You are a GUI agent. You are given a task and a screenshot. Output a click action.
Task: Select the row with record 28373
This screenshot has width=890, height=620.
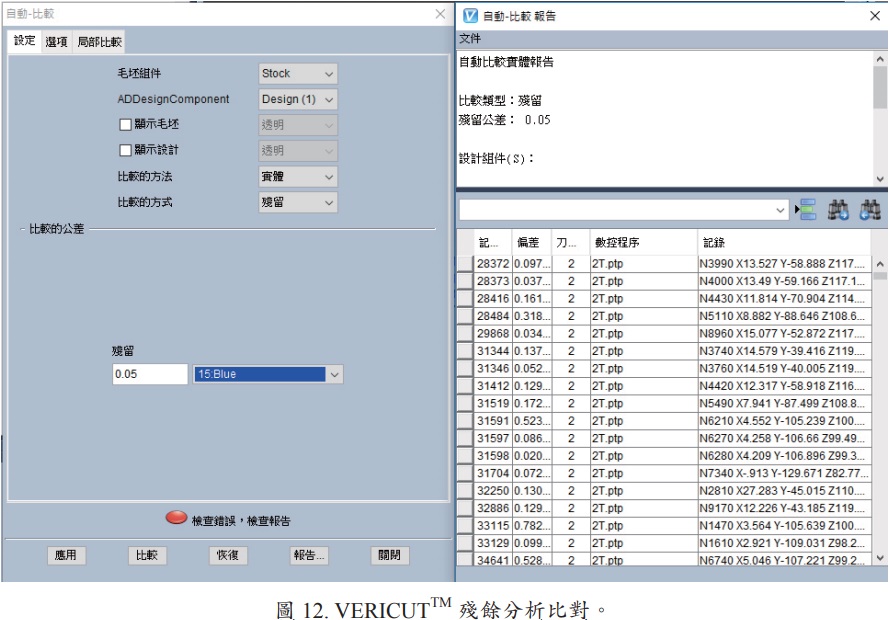(x=664, y=281)
